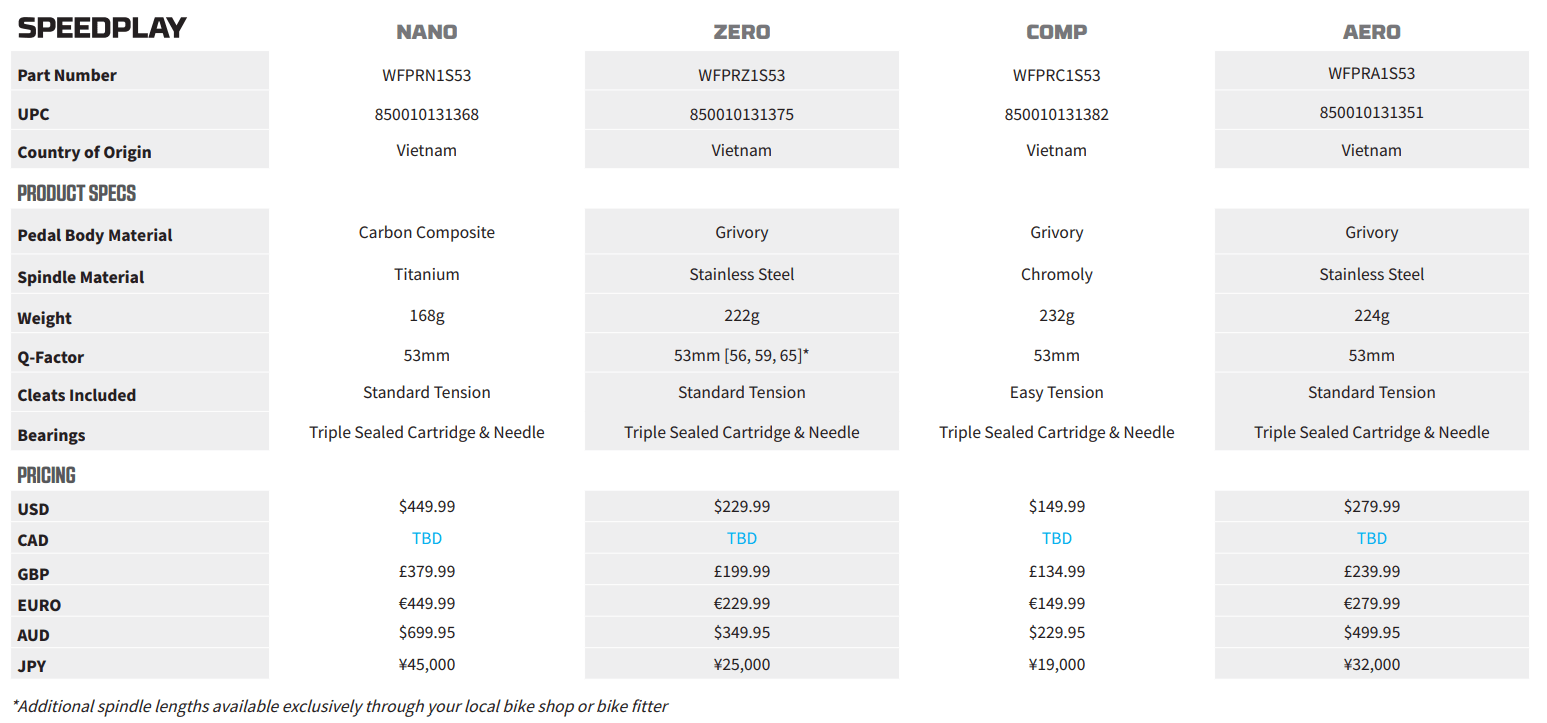The image size is (1547, 723).
Task: Click the Pedal Body Material row label
Action: (95, 235)
